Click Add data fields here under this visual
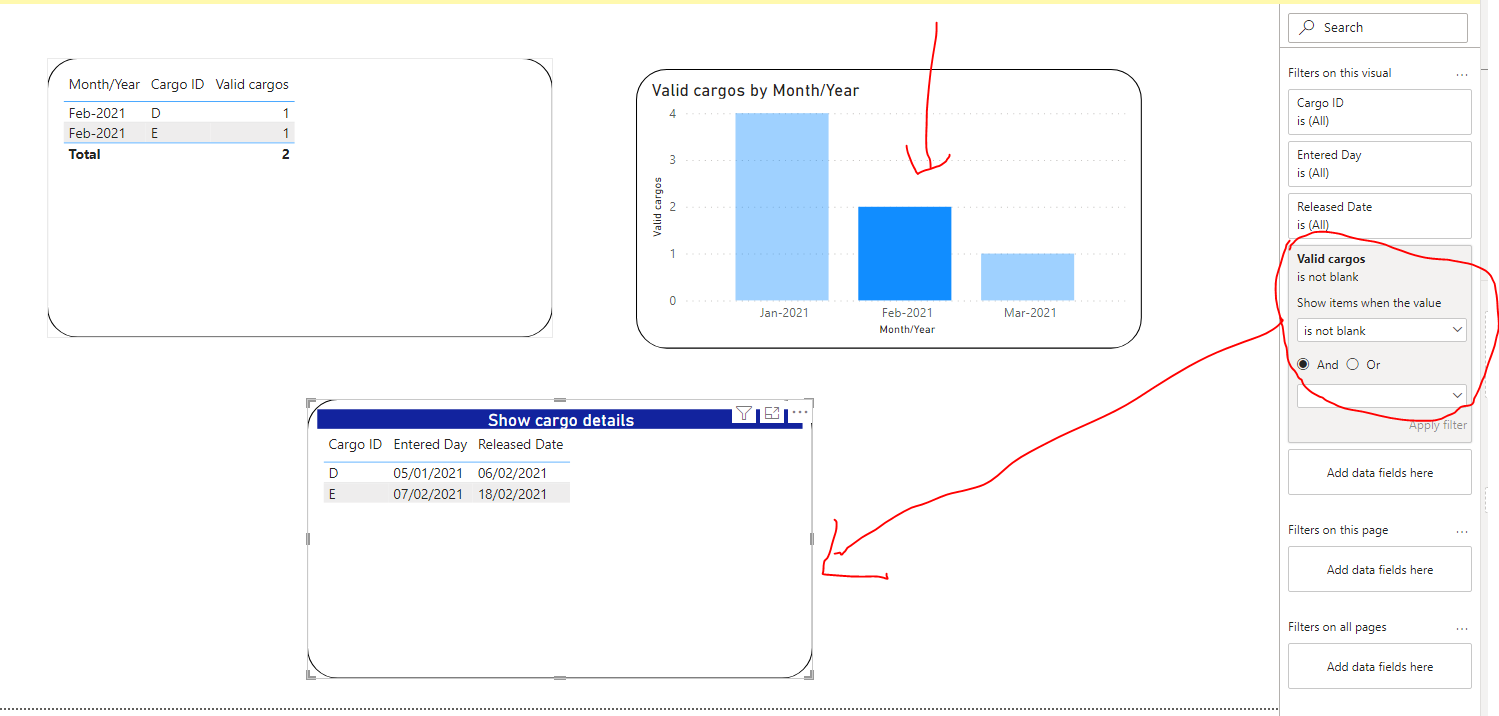This screenshot has width=1499, height=716. pyautogui.click(x=1380, y=472)
